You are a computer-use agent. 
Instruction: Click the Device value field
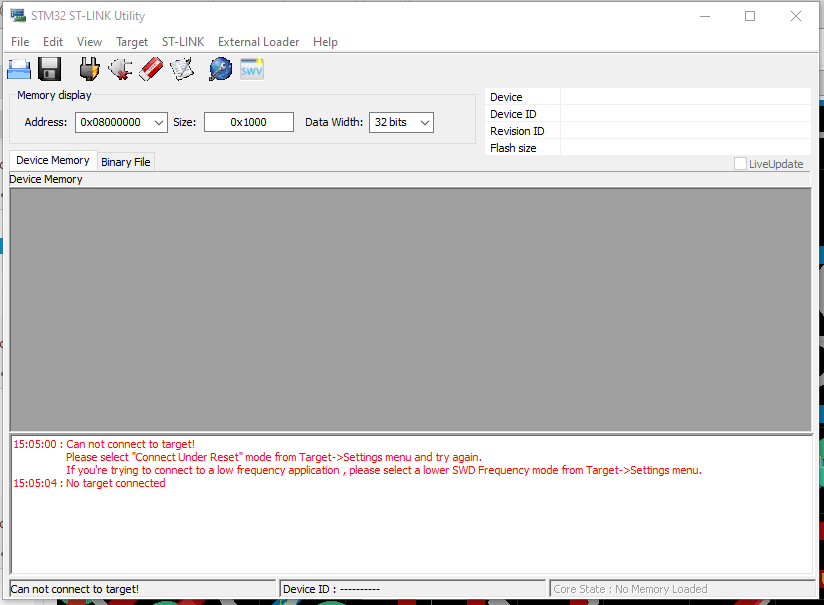(x=685, y=97)
